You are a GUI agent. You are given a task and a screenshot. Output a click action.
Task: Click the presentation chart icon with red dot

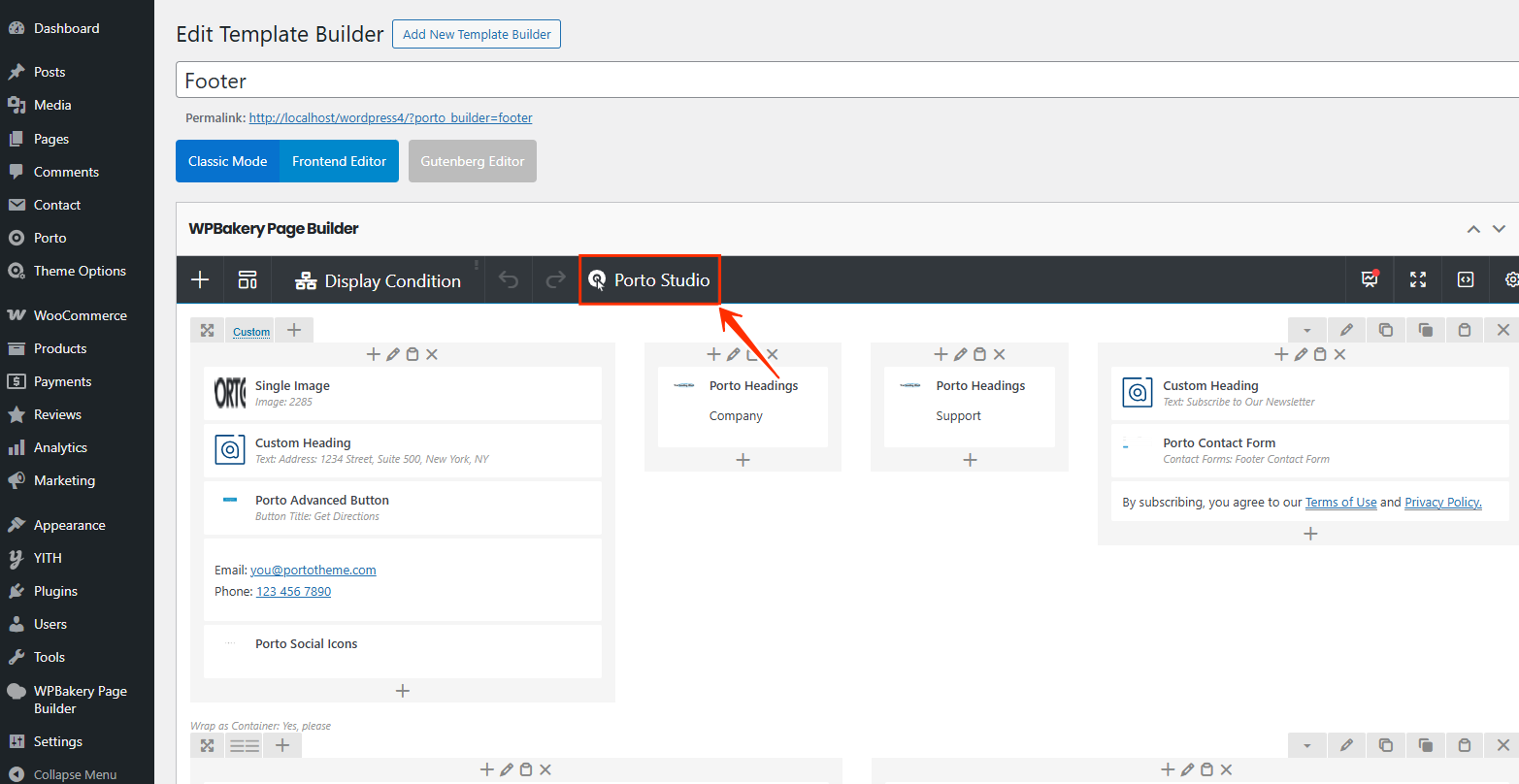tap(1370, 279)
